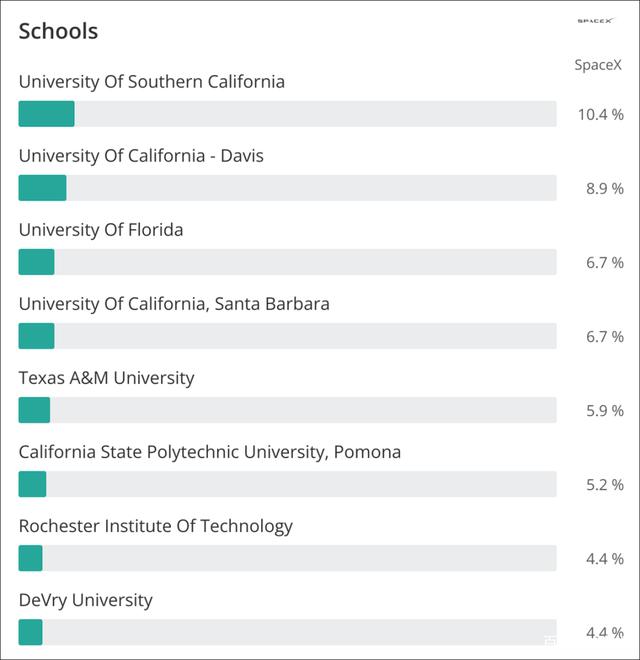Select Rochester Institute Of Technology label
The height and width of the screenshot is (660, 640).
[x=155, y=526]
